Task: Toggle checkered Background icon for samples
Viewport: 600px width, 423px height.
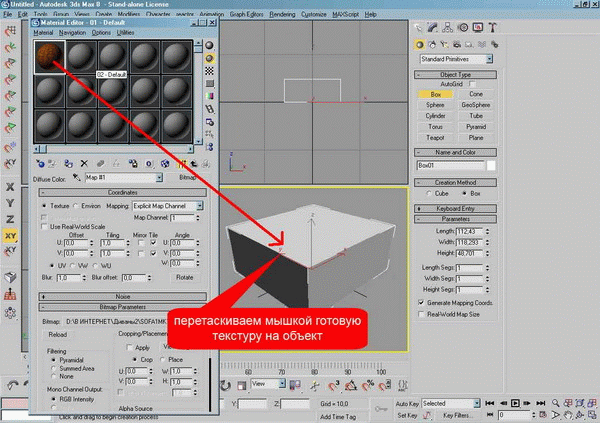Action: 210,71
